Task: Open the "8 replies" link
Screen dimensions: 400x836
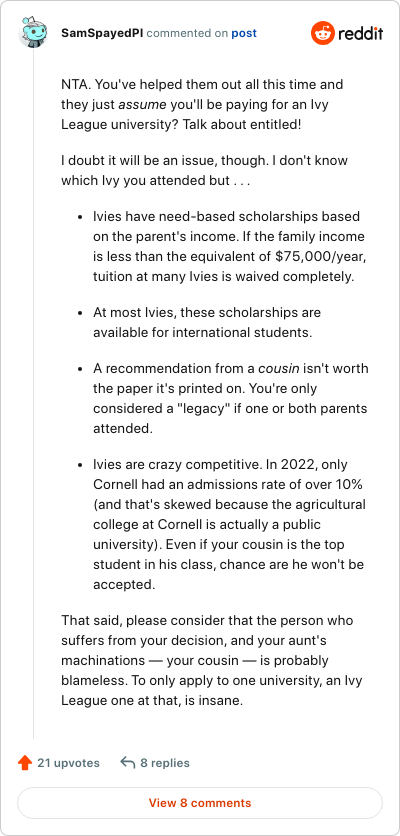Action: (165, 763)
